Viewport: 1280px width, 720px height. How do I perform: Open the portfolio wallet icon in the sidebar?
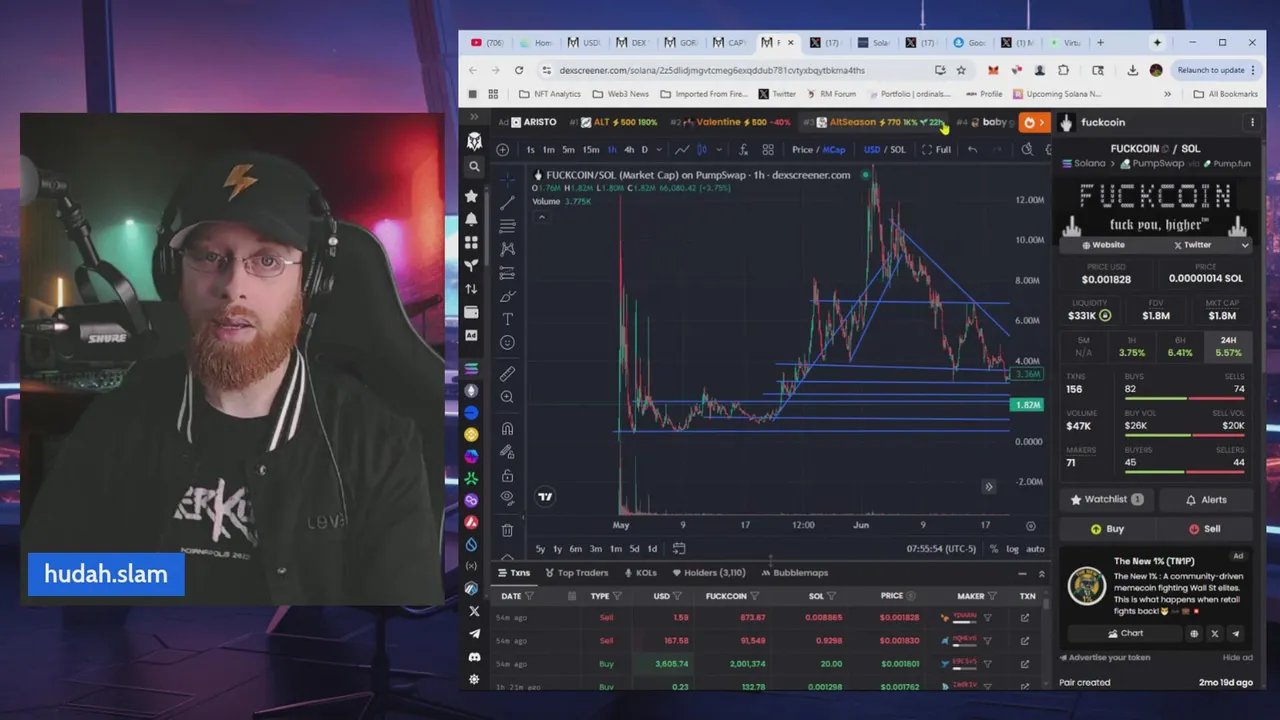(x=472, y=312)
